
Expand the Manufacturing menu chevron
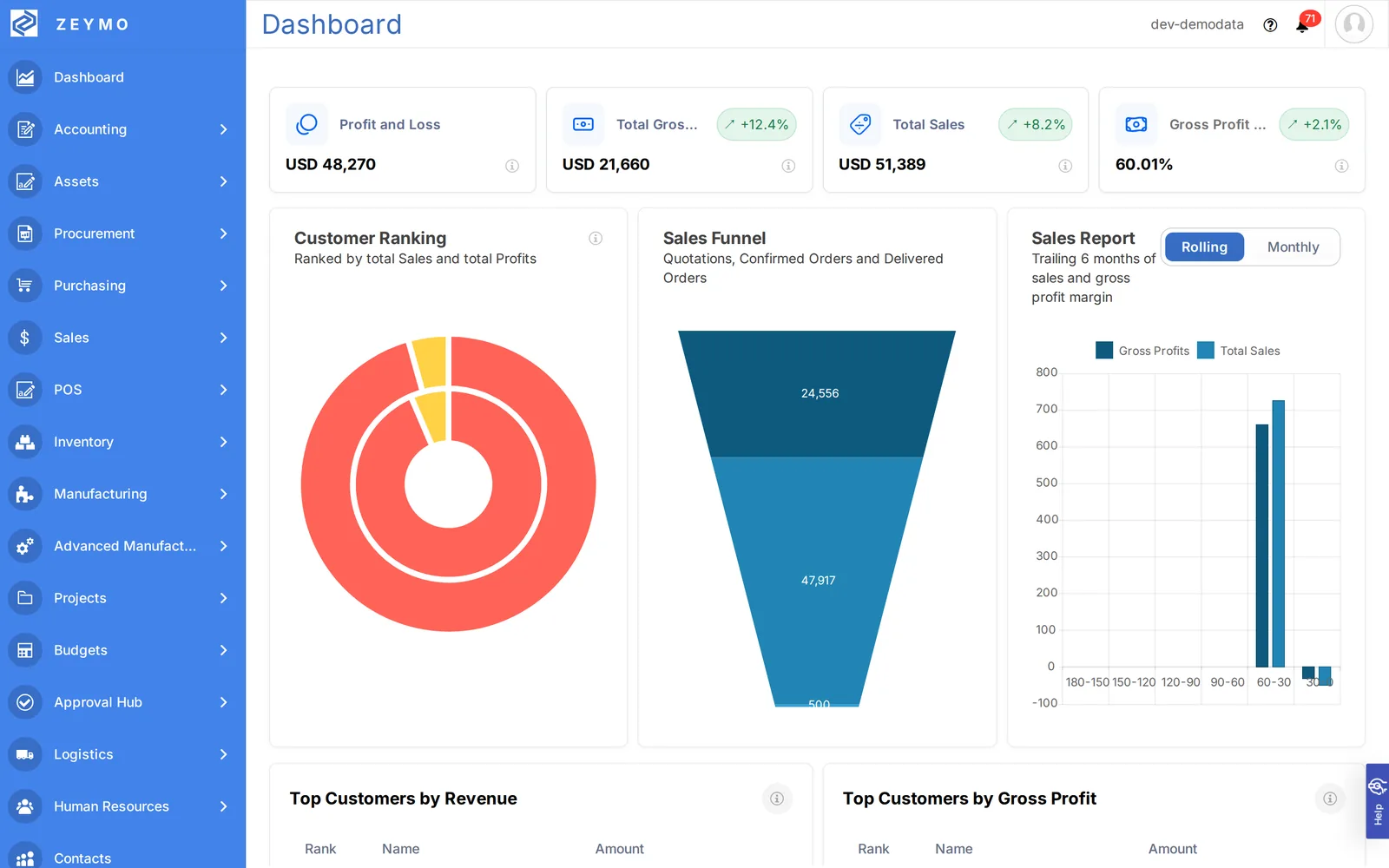pyautogui.click(x=223, y=494)
